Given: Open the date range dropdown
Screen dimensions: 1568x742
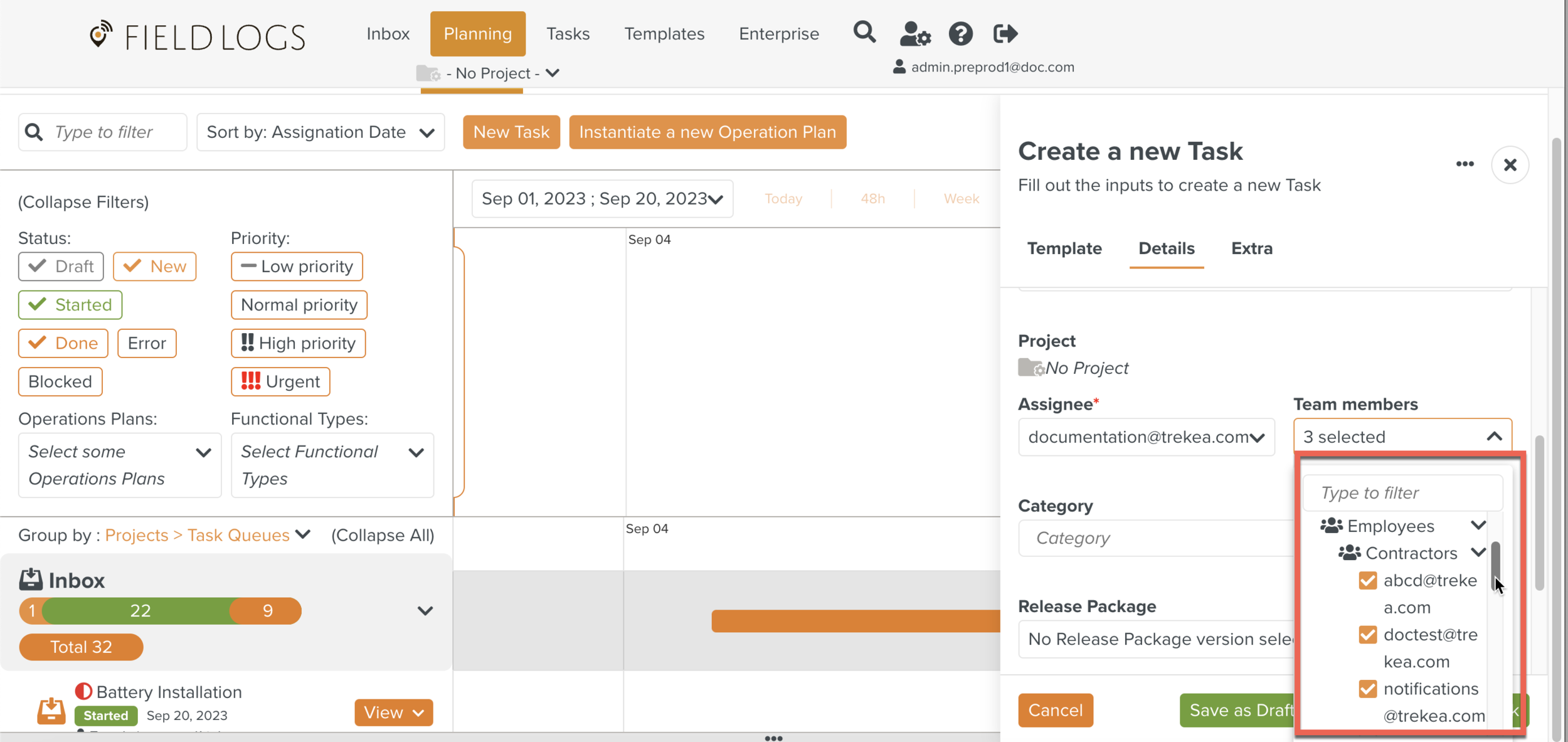Looking at the screenshot, I should pos(602,199).
